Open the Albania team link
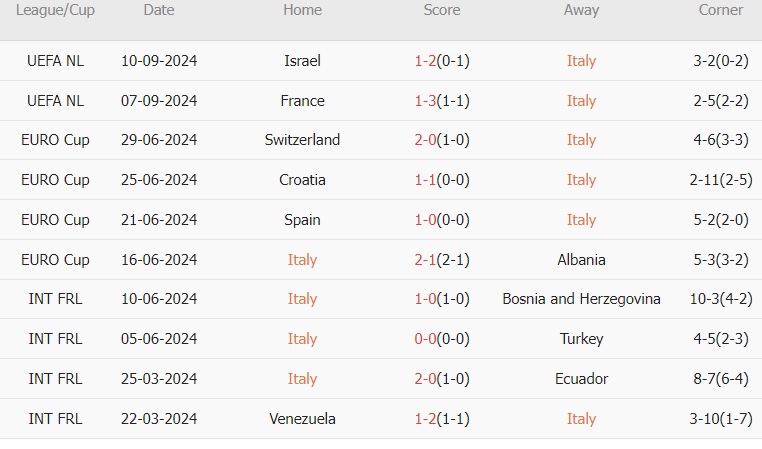Viewport: 762px width, 449px height. [581, 260]
